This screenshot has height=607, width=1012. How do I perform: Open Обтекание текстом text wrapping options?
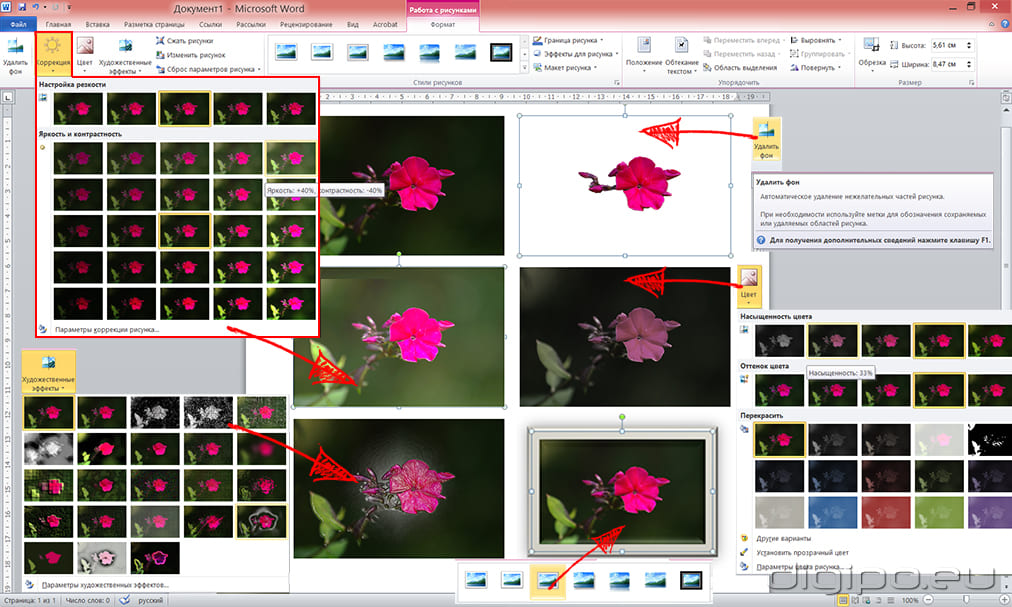[681, 55]
